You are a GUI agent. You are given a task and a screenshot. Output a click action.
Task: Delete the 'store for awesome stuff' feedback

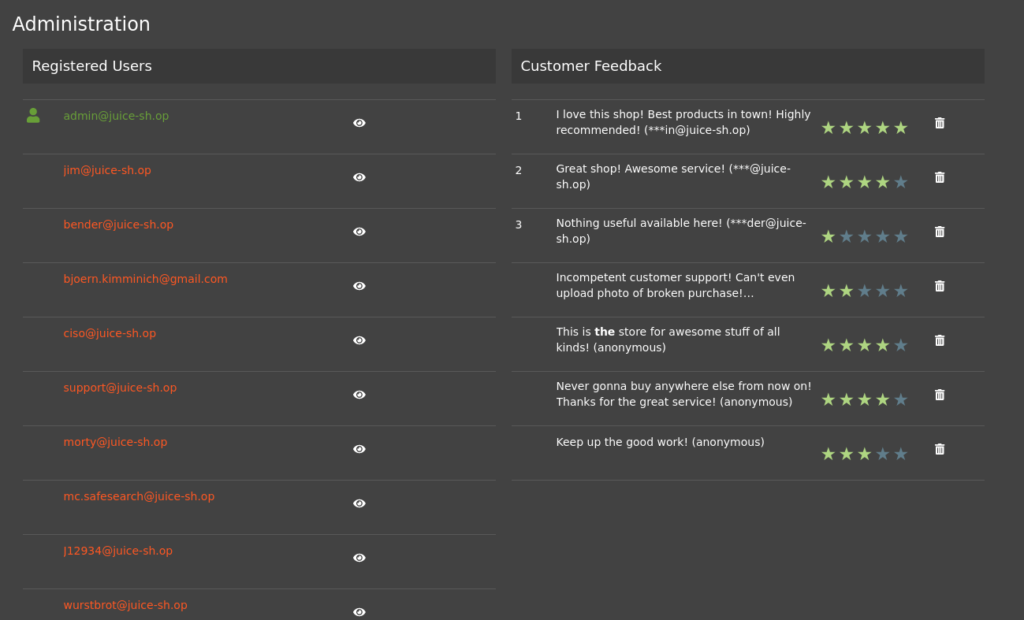pyautogui.click(x=939, y=340)
